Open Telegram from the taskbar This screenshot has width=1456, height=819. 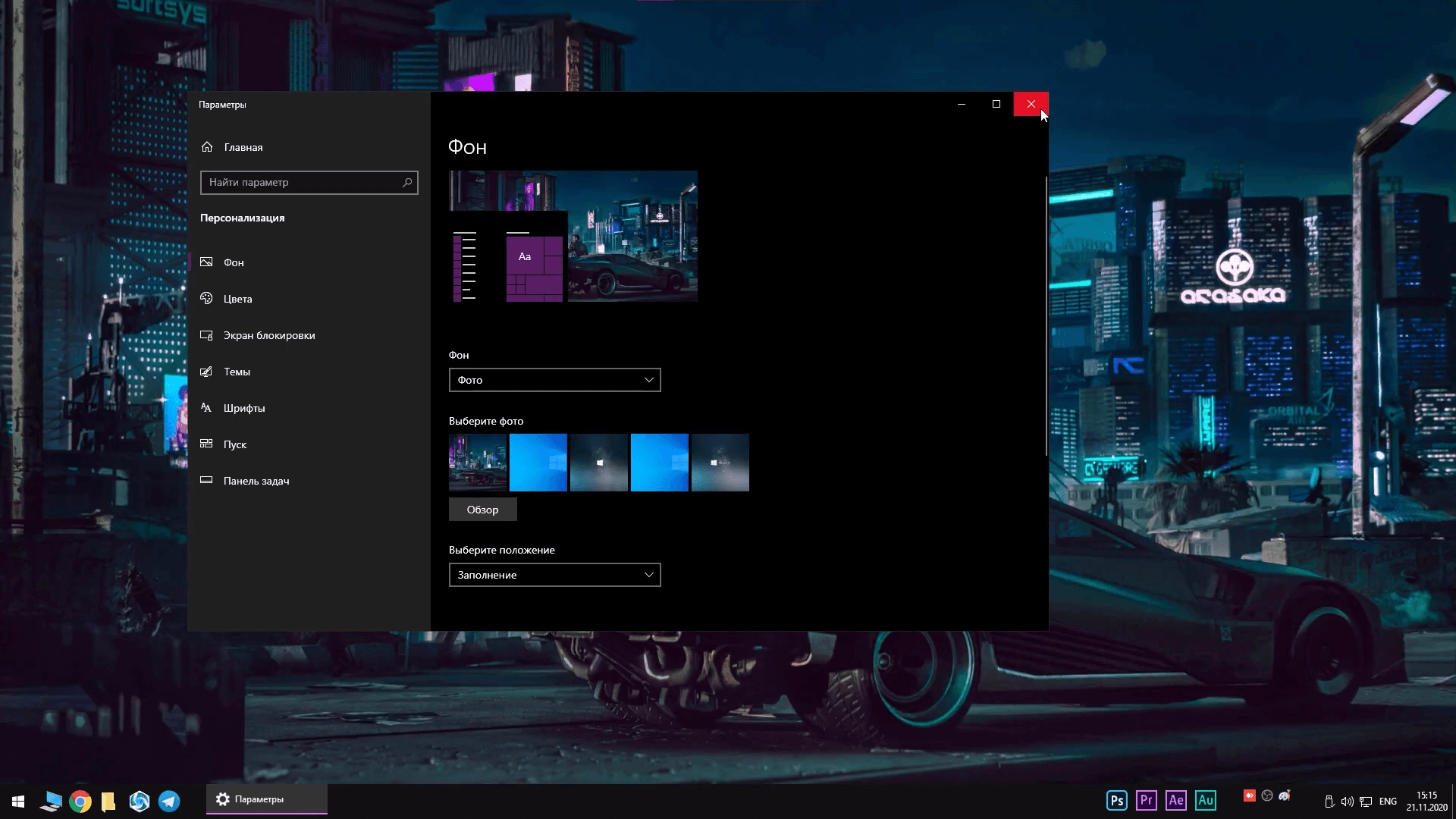point(169,801)
